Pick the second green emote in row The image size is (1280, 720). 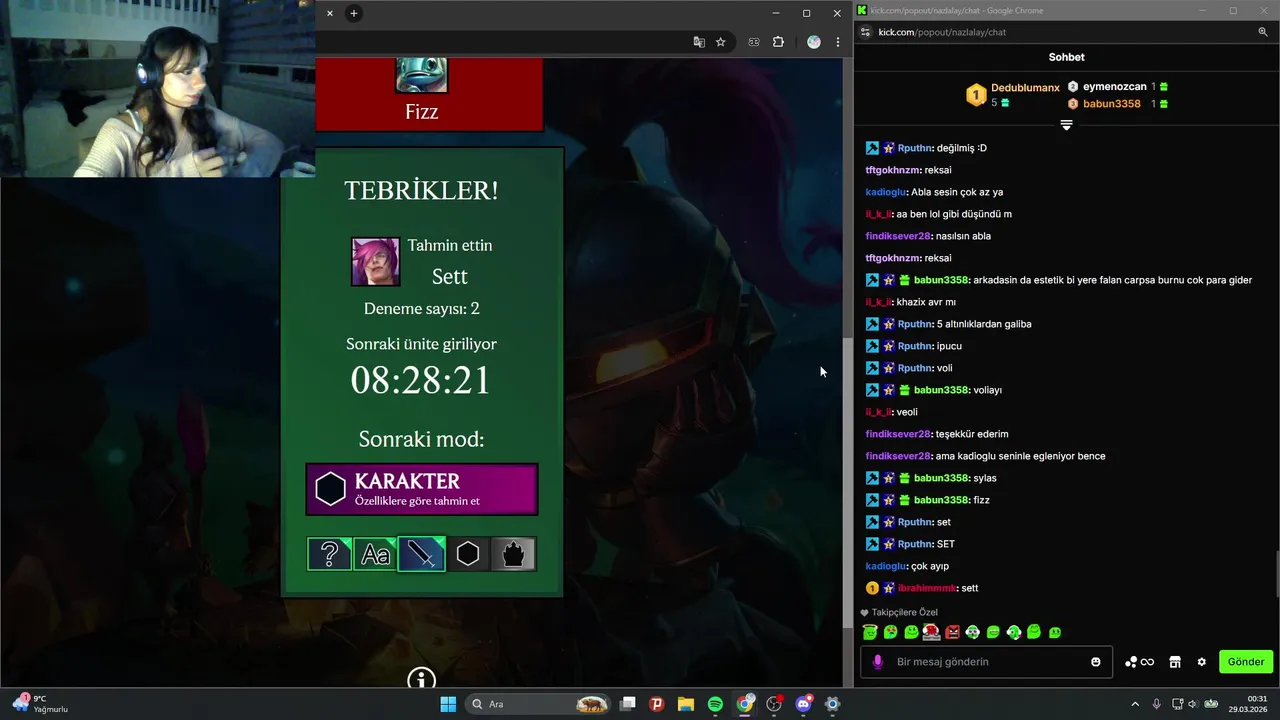coord(890,632)
